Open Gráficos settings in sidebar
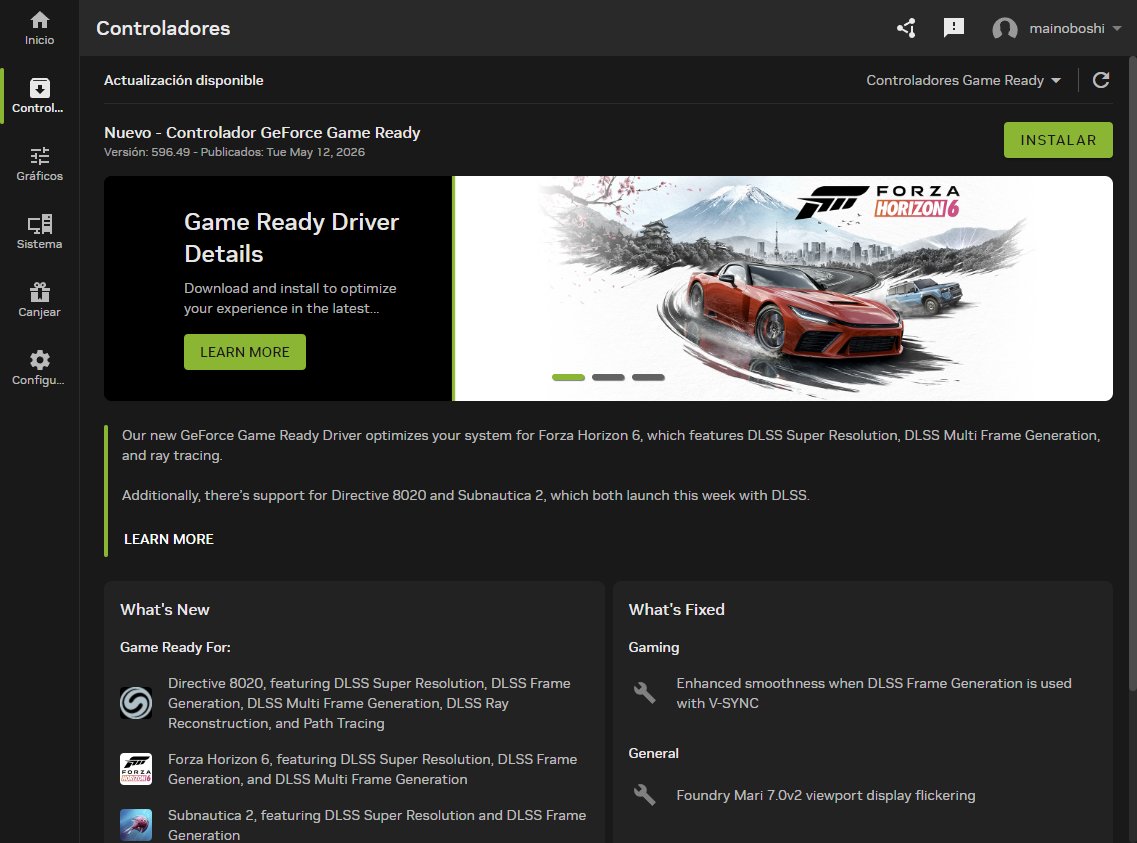1137x843 pixels. coord(39,164)
